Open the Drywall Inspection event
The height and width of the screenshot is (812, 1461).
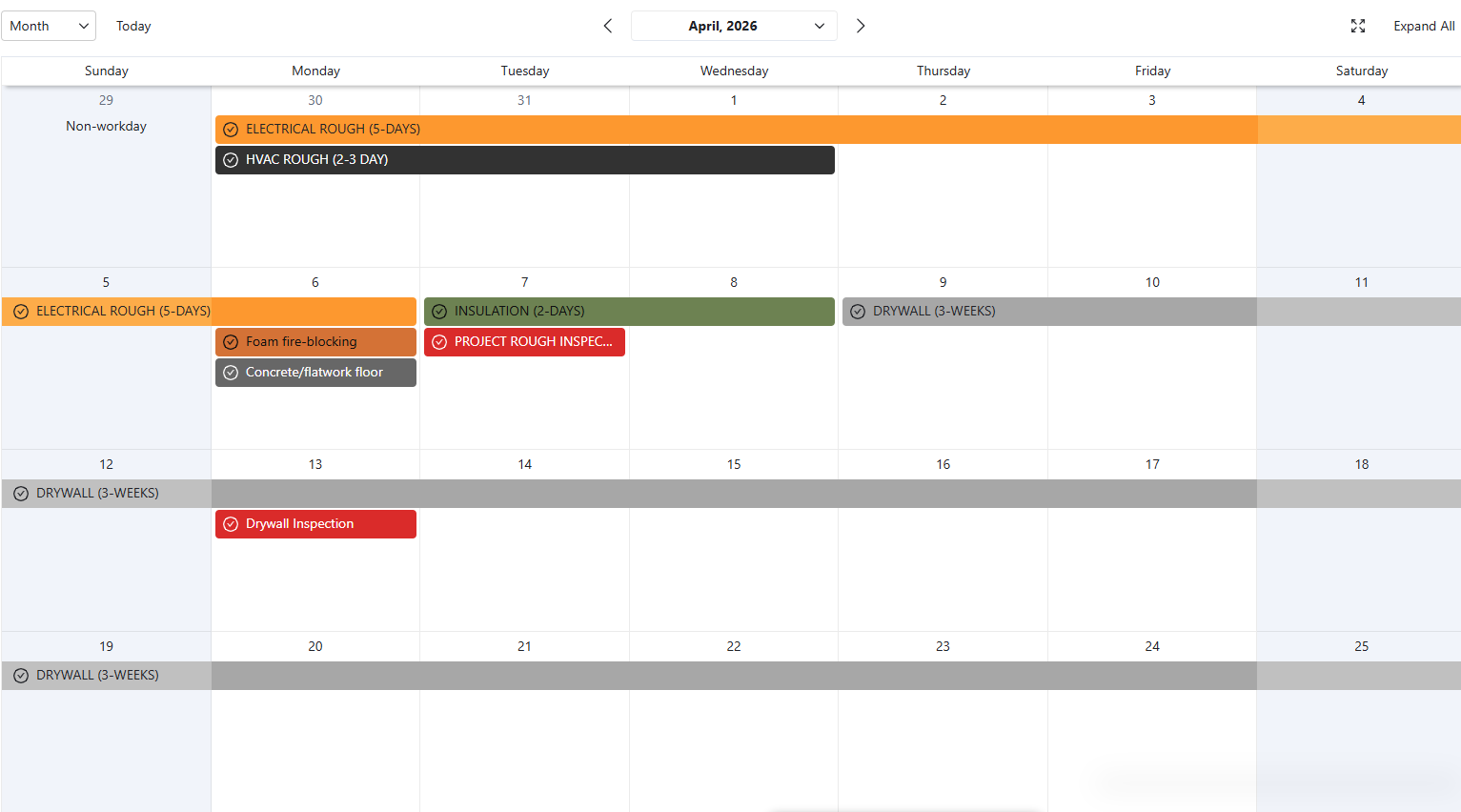[315, 524]
